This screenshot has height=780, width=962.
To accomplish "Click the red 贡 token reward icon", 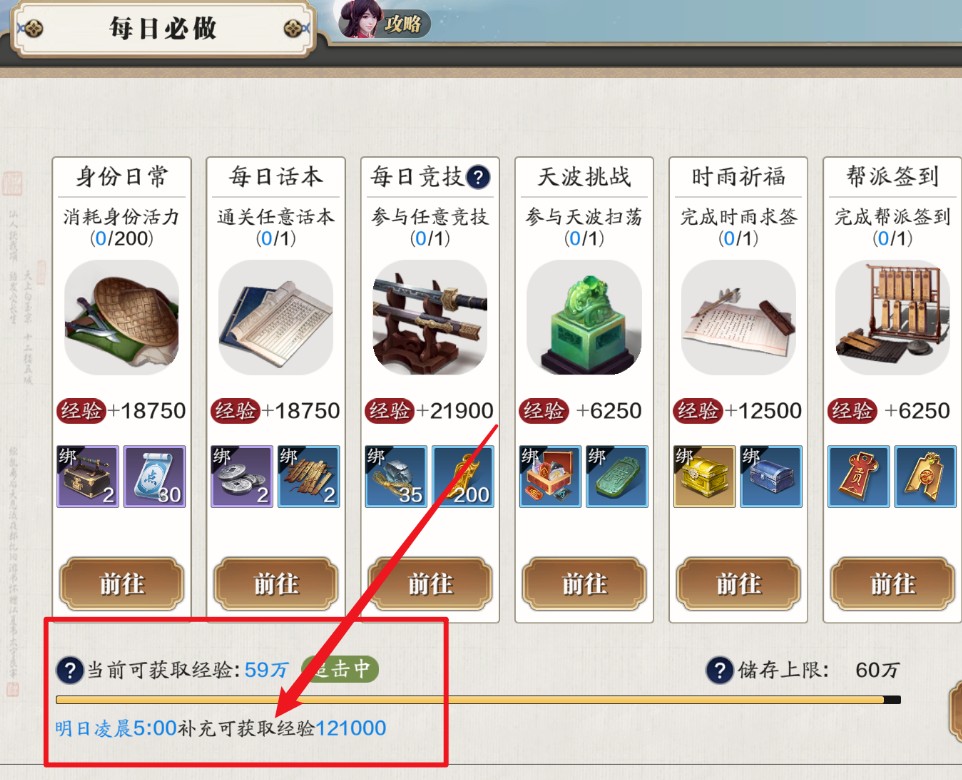I will click(858, 477).
